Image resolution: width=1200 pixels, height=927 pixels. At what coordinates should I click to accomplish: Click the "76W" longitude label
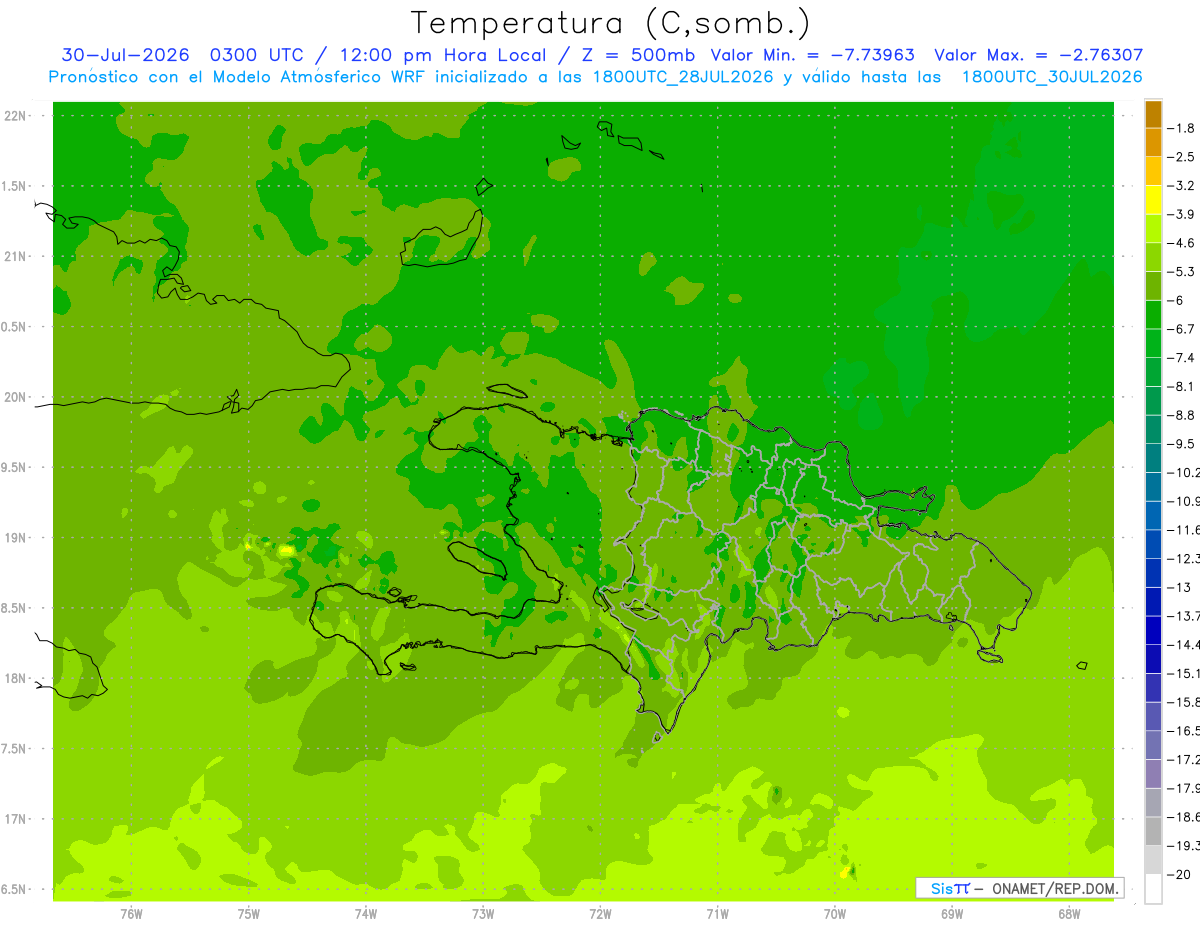click(x=131, y=914)
